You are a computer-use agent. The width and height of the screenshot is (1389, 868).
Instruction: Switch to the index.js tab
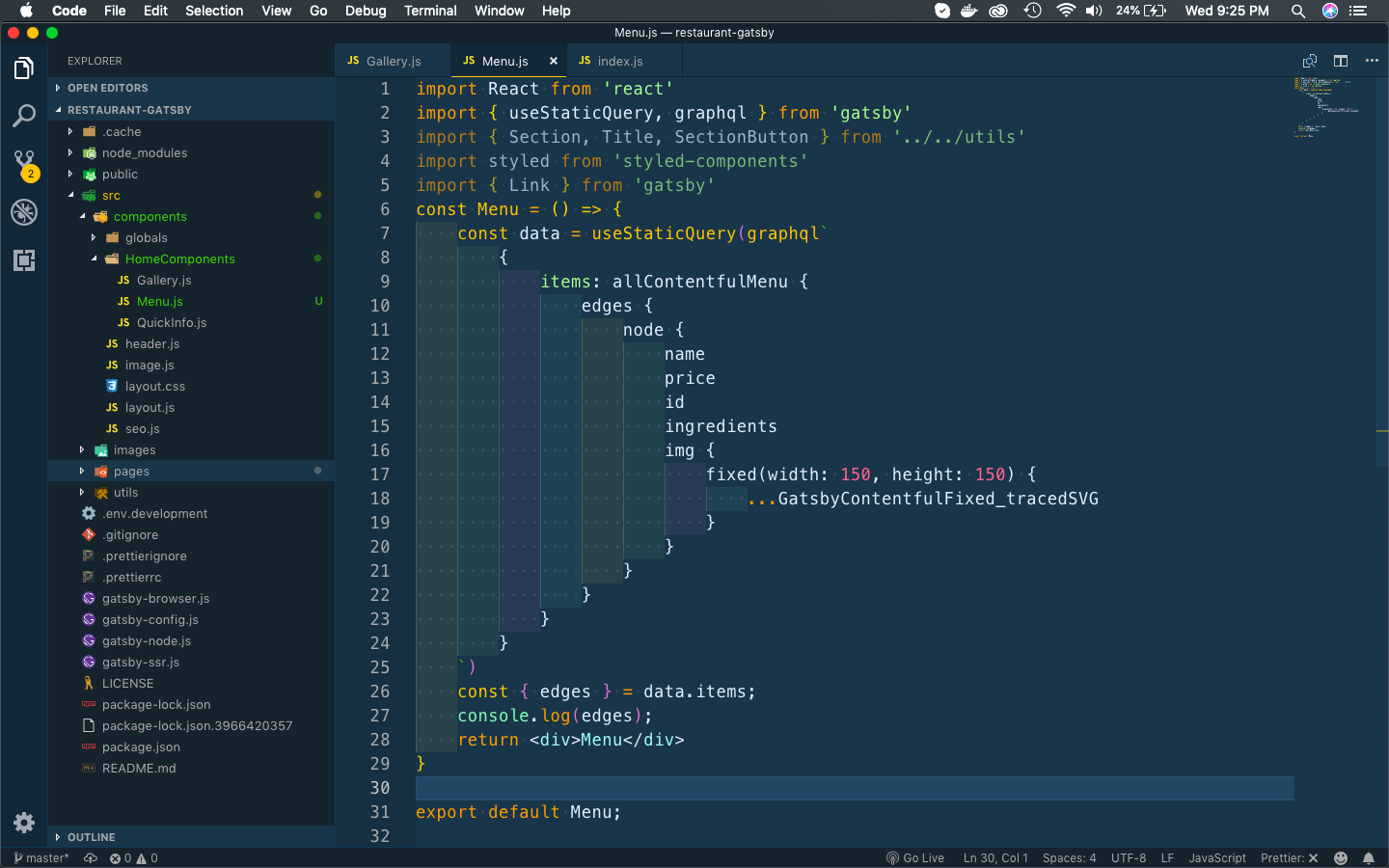point(624,61)
